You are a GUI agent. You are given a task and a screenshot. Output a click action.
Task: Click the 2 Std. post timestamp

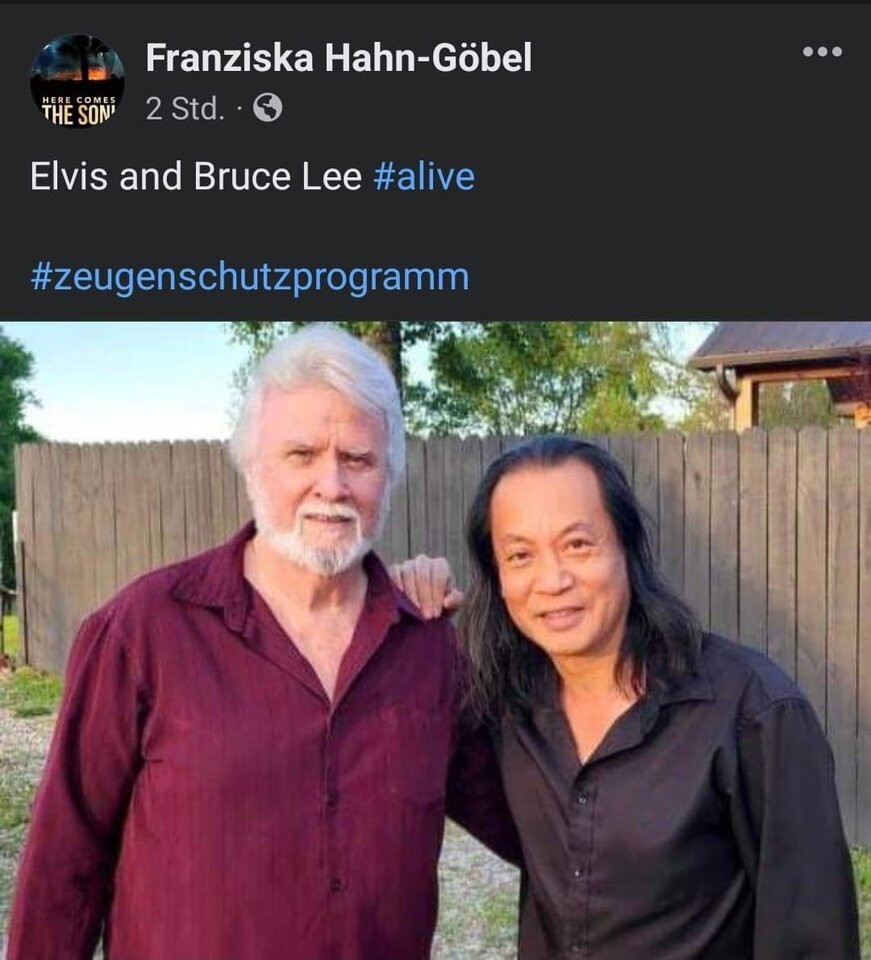pyautogui.click(x=185, y=108)
